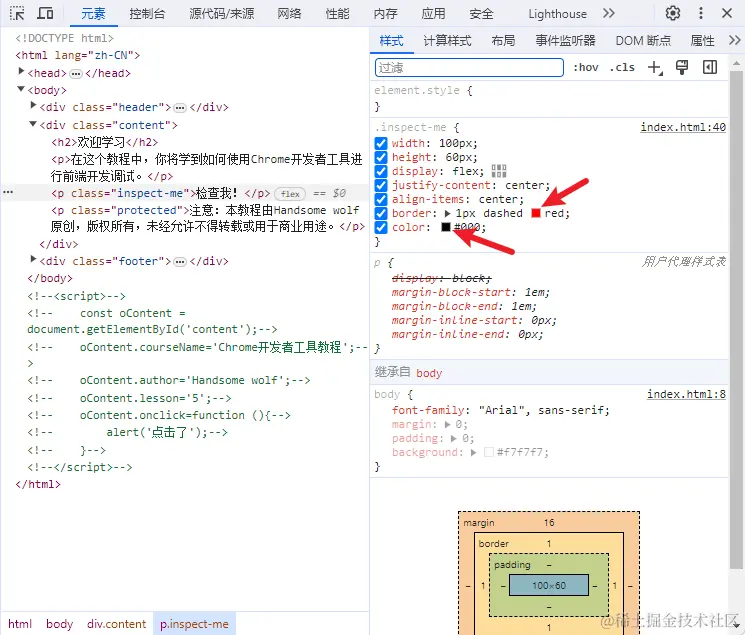Switch to the 内存 tab

(385, 14)
